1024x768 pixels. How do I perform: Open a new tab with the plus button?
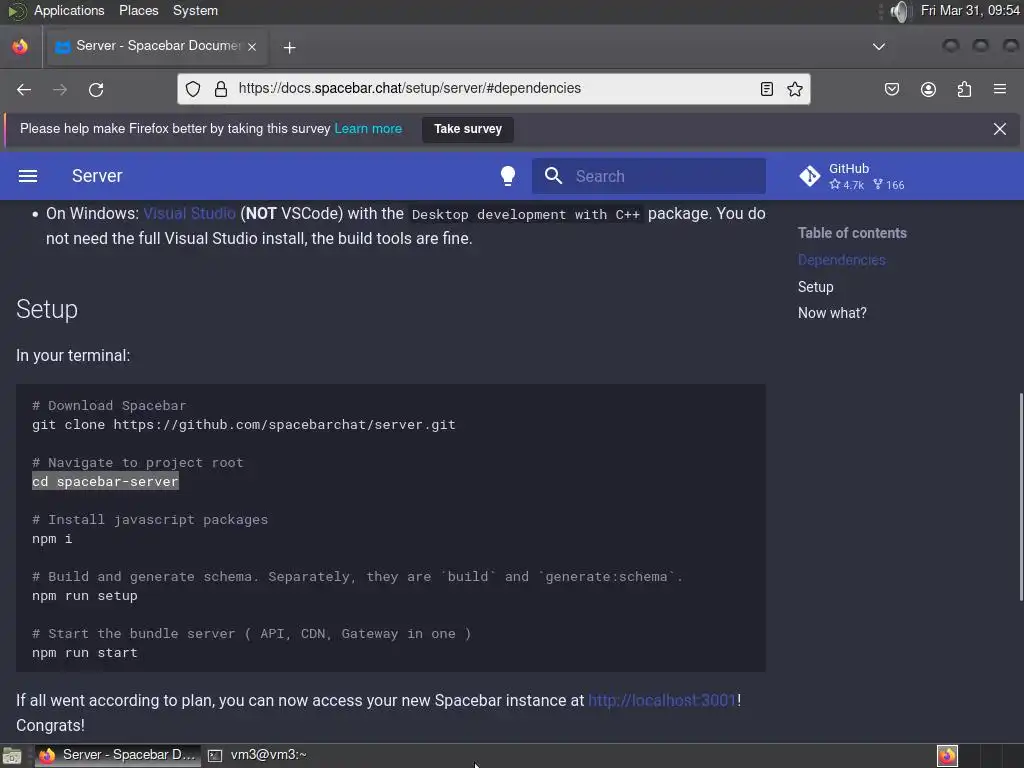(x=289, y=47)
